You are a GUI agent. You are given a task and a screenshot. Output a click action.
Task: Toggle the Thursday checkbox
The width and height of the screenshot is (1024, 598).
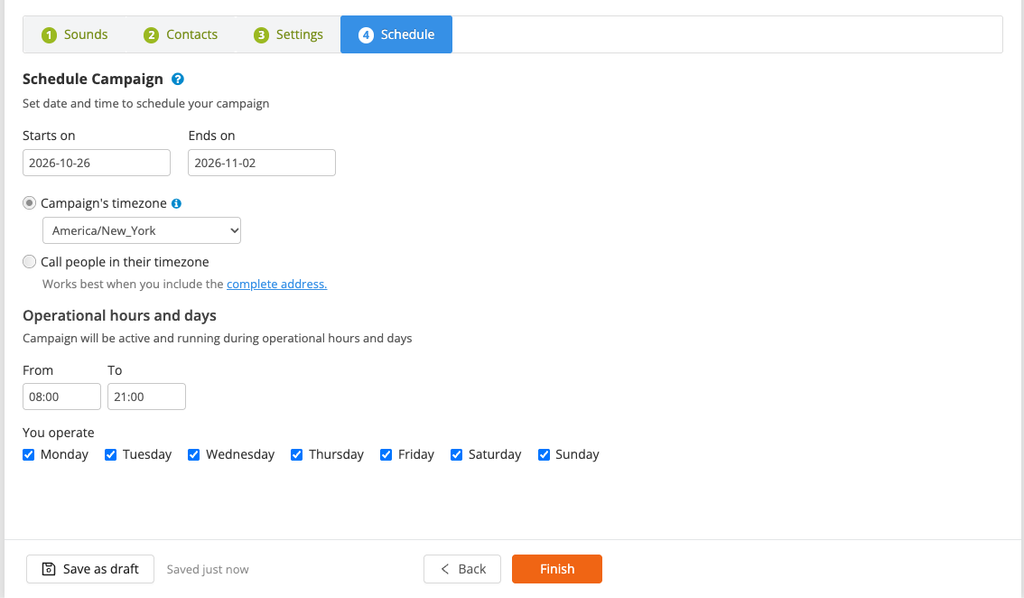tap(297, 455)
